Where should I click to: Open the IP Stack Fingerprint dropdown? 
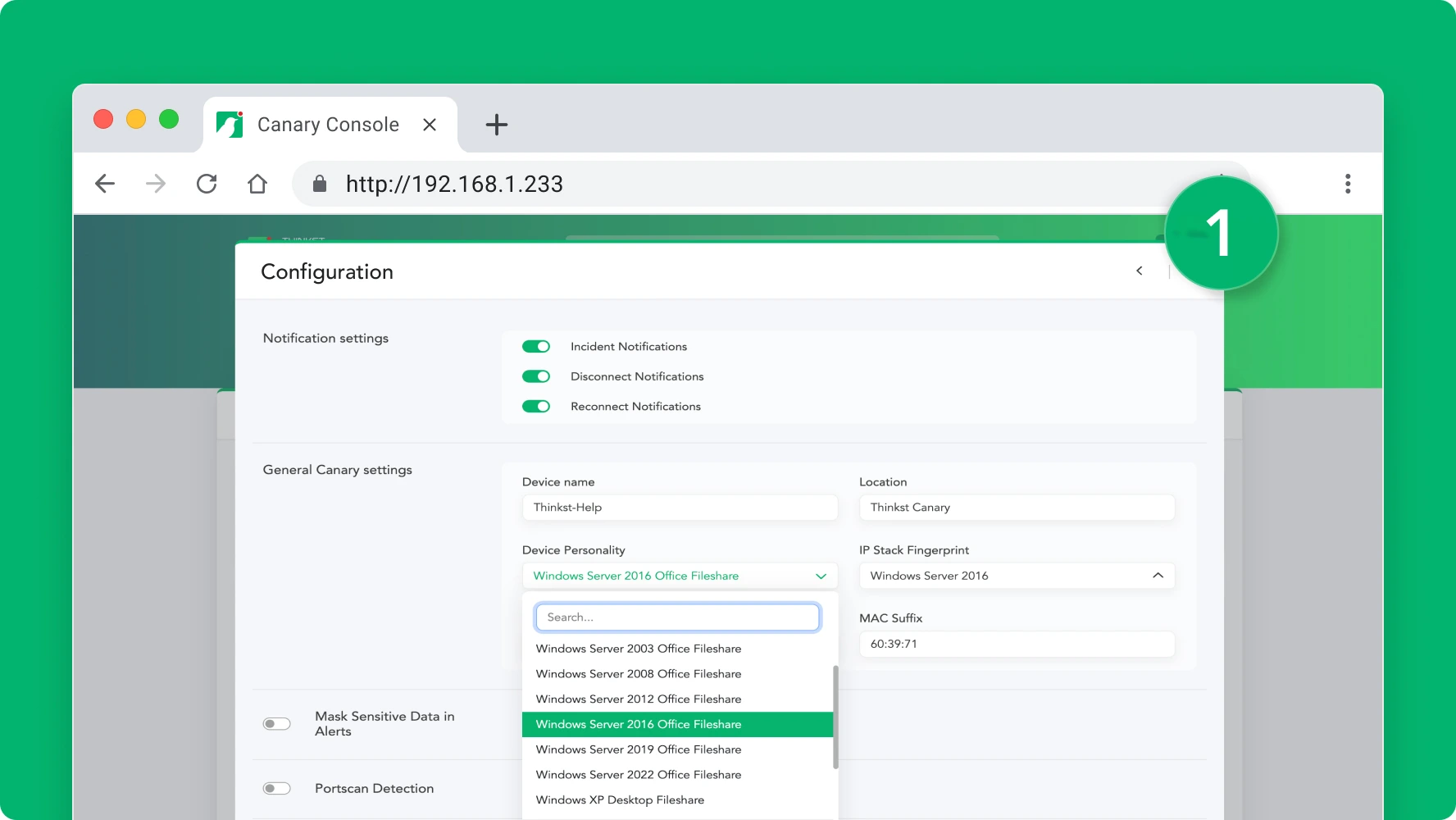(x=1017, y=576)
